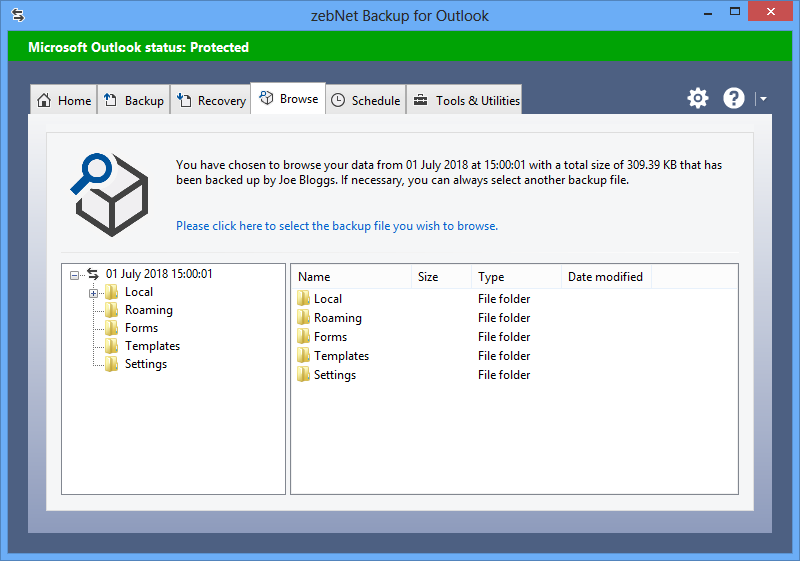800x561 pixels.
Task: Click the Roaming folder icon in the file list
Action: (x=303, y=317)
